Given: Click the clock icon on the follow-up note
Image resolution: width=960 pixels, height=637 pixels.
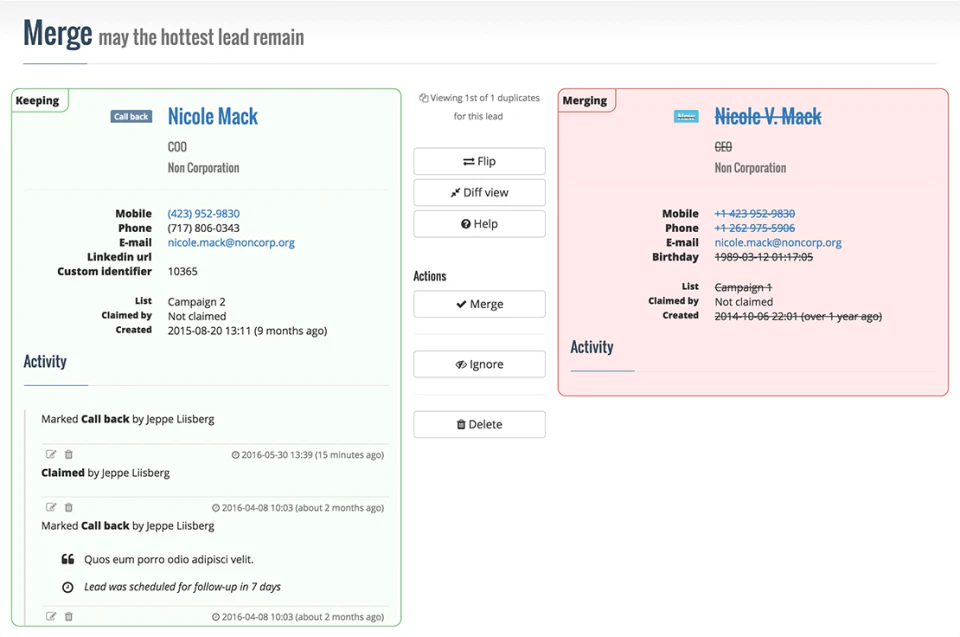Looking at the screenshot, I should pos(69,587).
